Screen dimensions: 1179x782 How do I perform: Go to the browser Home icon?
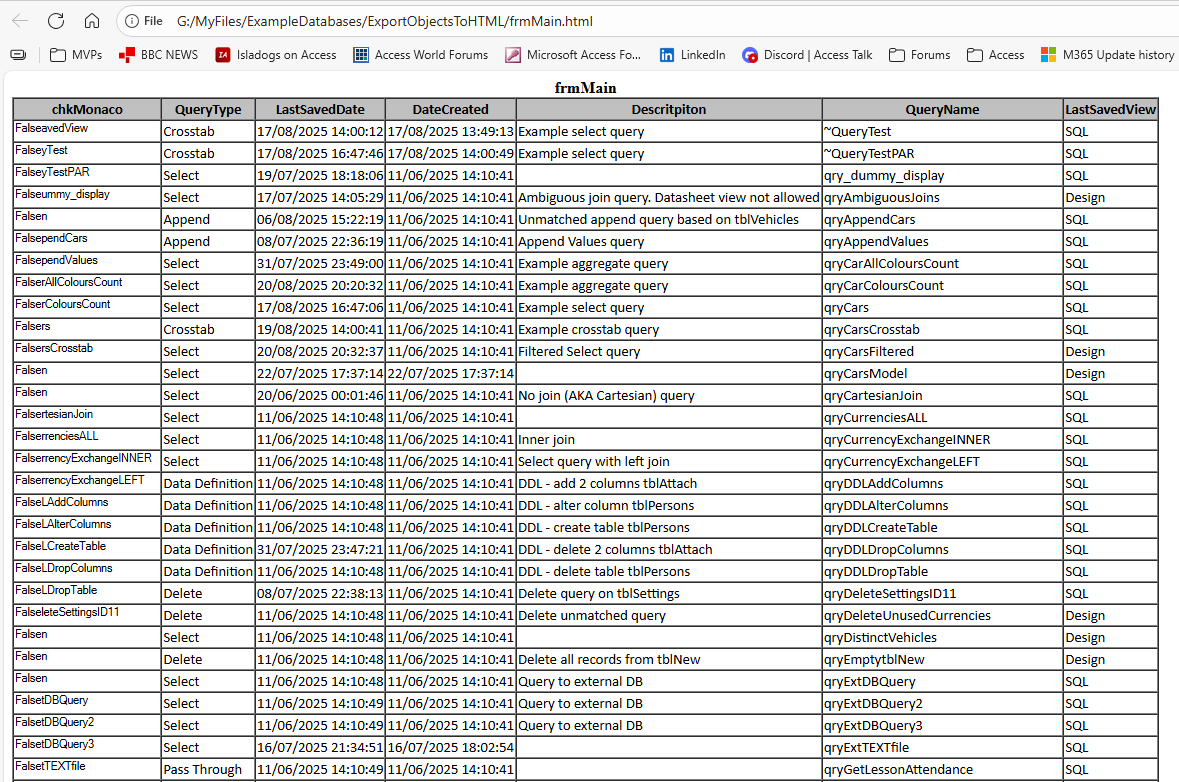tap(92, 21)
